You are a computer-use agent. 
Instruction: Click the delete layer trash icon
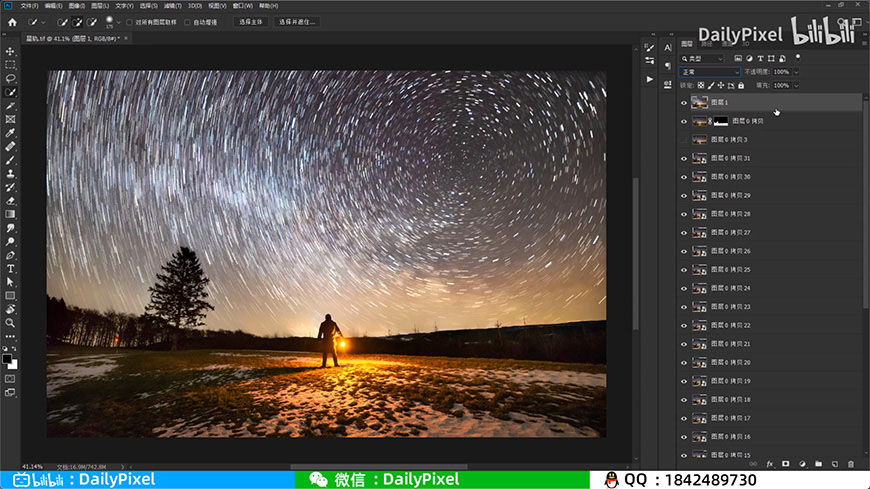851,464
